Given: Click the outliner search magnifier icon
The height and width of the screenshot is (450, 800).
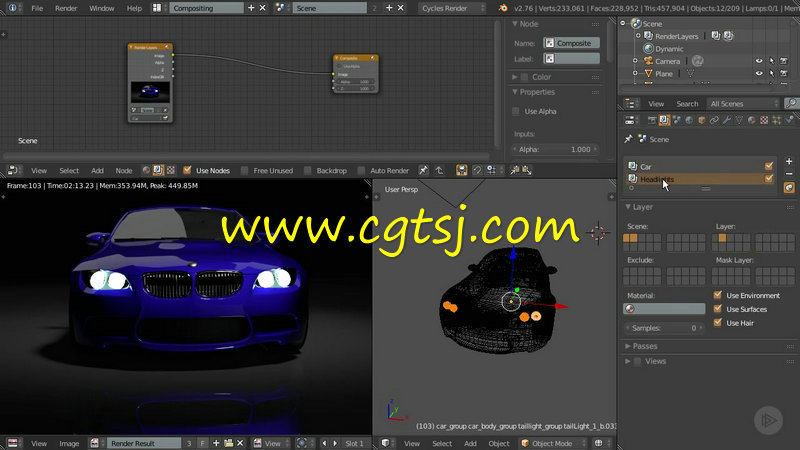Looking at the screenshot, I should point(791,104).
